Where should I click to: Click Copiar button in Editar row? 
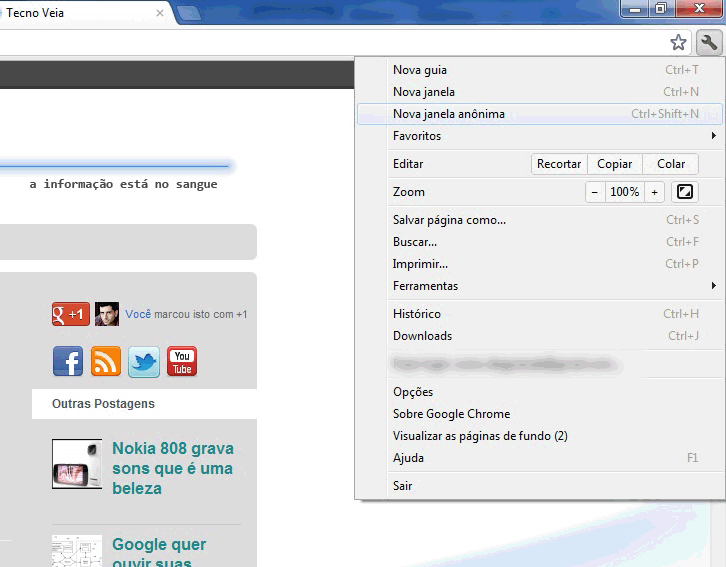click(615, 164)
